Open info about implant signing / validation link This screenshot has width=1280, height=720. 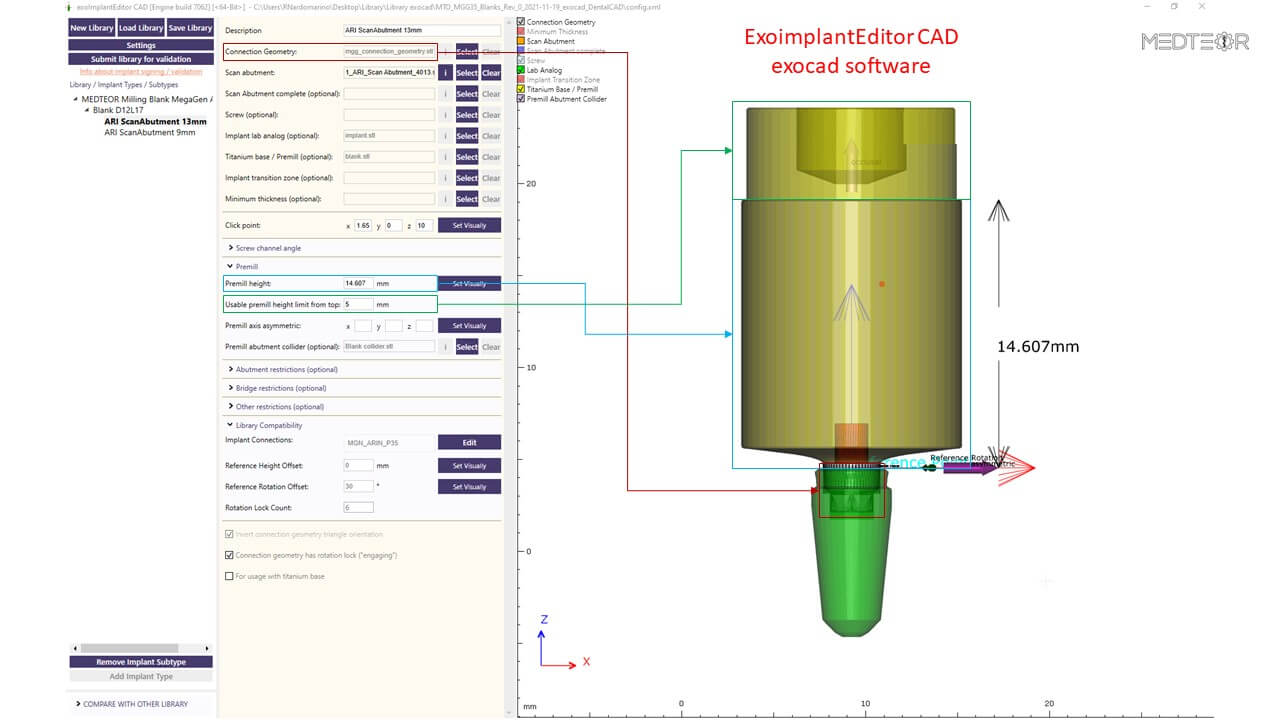click(141, 72)
